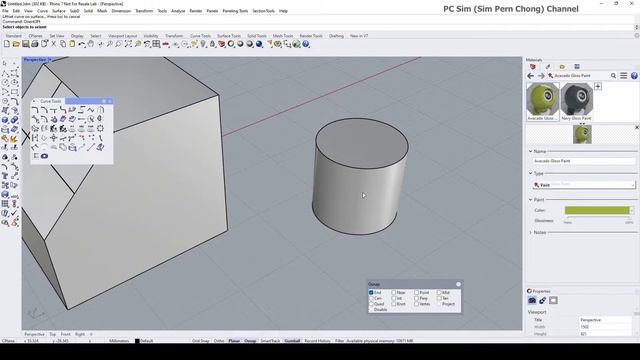Toggle SmartTrack in status bar
This screenshot has height=360, width=640.
(x=270, y=341)
